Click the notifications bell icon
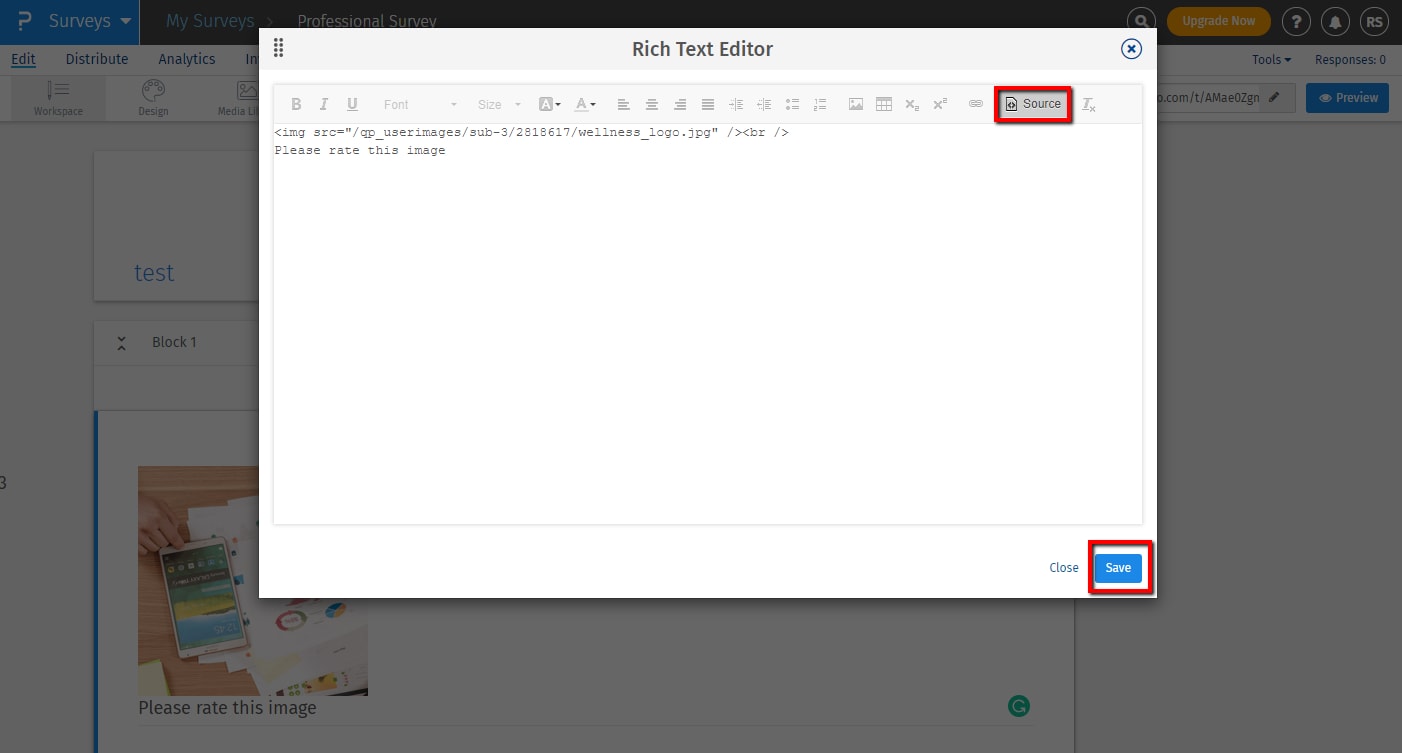This screenshot has width=1402, height=753. tap(1334, 21)
